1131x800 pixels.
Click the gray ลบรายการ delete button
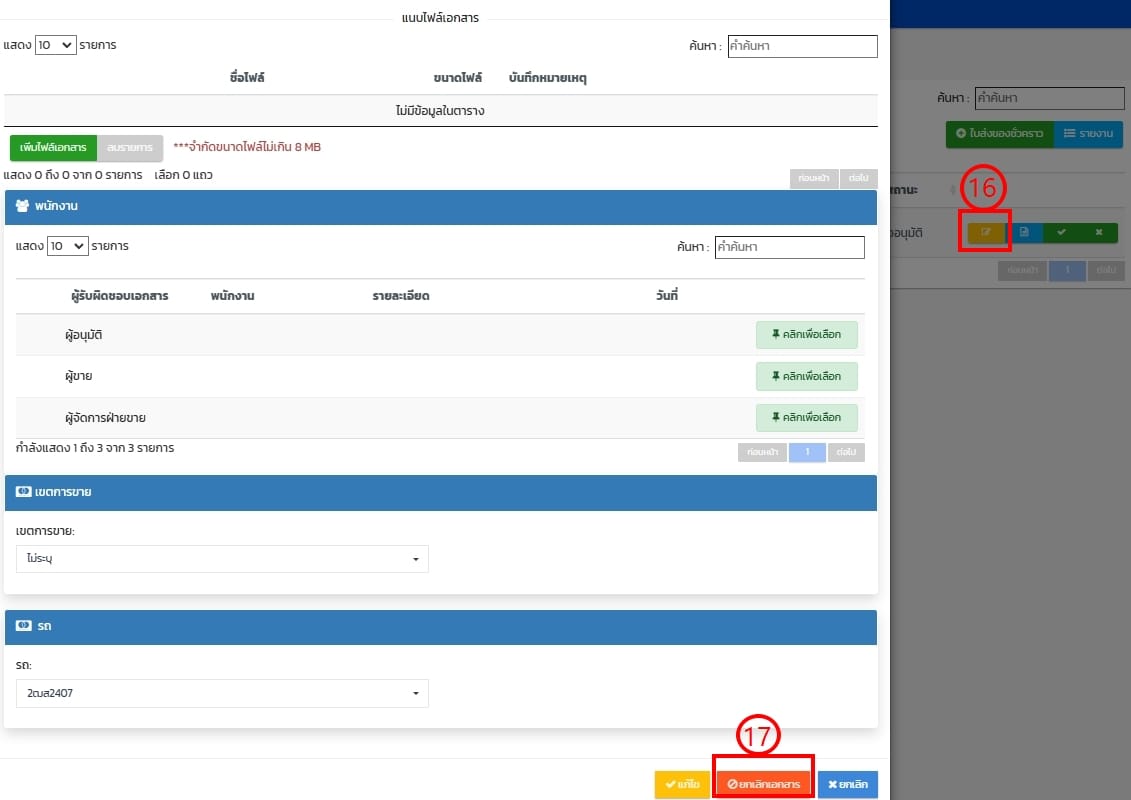pos(129,147)
